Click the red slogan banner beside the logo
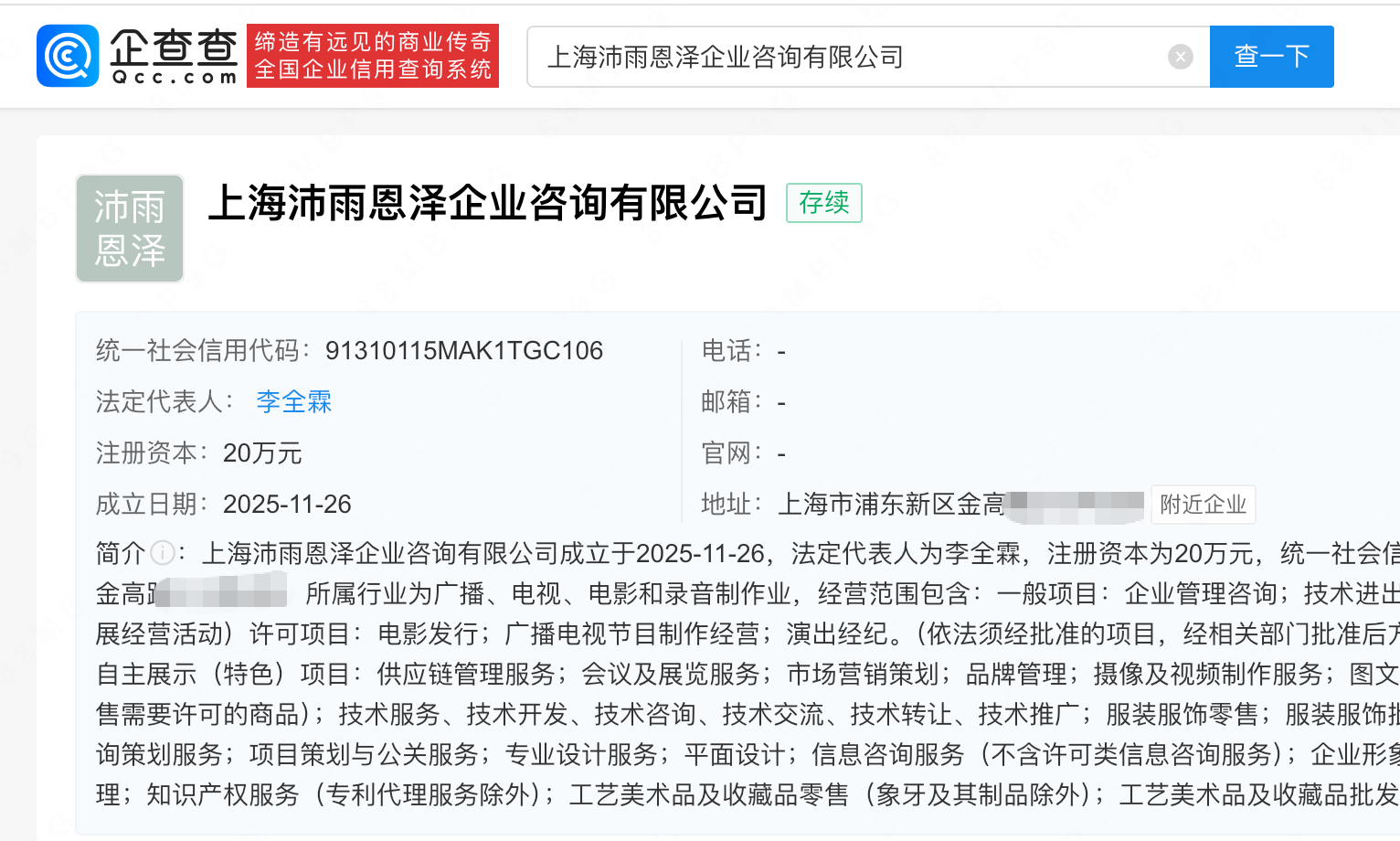Image resolution: width=1400 pixels, height=841 pixels. click(372, 56)
